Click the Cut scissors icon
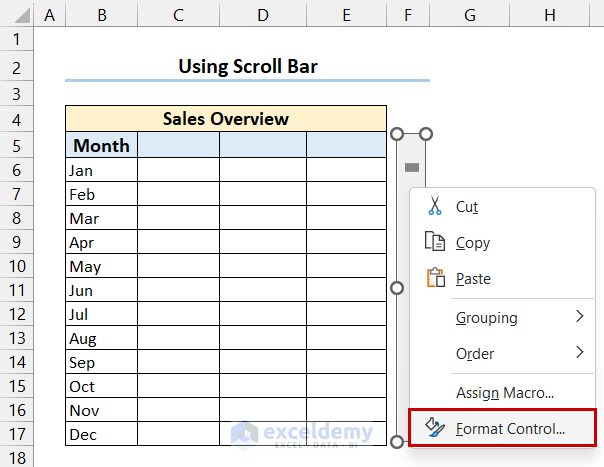Screen dimensions: 604x467 tap(434, 206)
